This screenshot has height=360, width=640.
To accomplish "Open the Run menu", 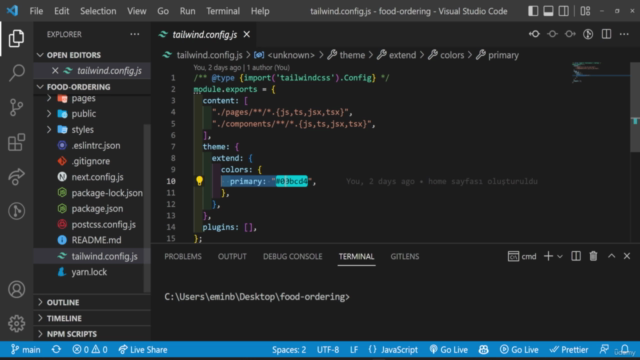I will (187, 11).
